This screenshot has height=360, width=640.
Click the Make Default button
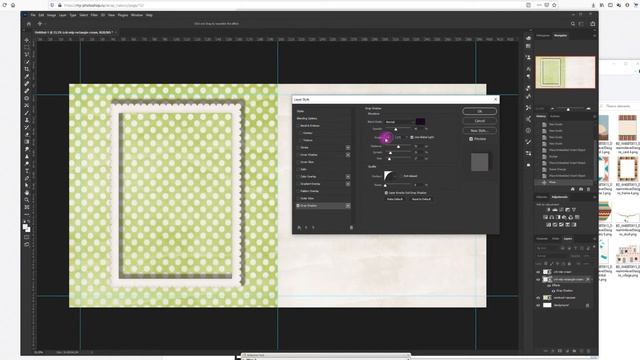pyautogui.click(x=395, y=199)
